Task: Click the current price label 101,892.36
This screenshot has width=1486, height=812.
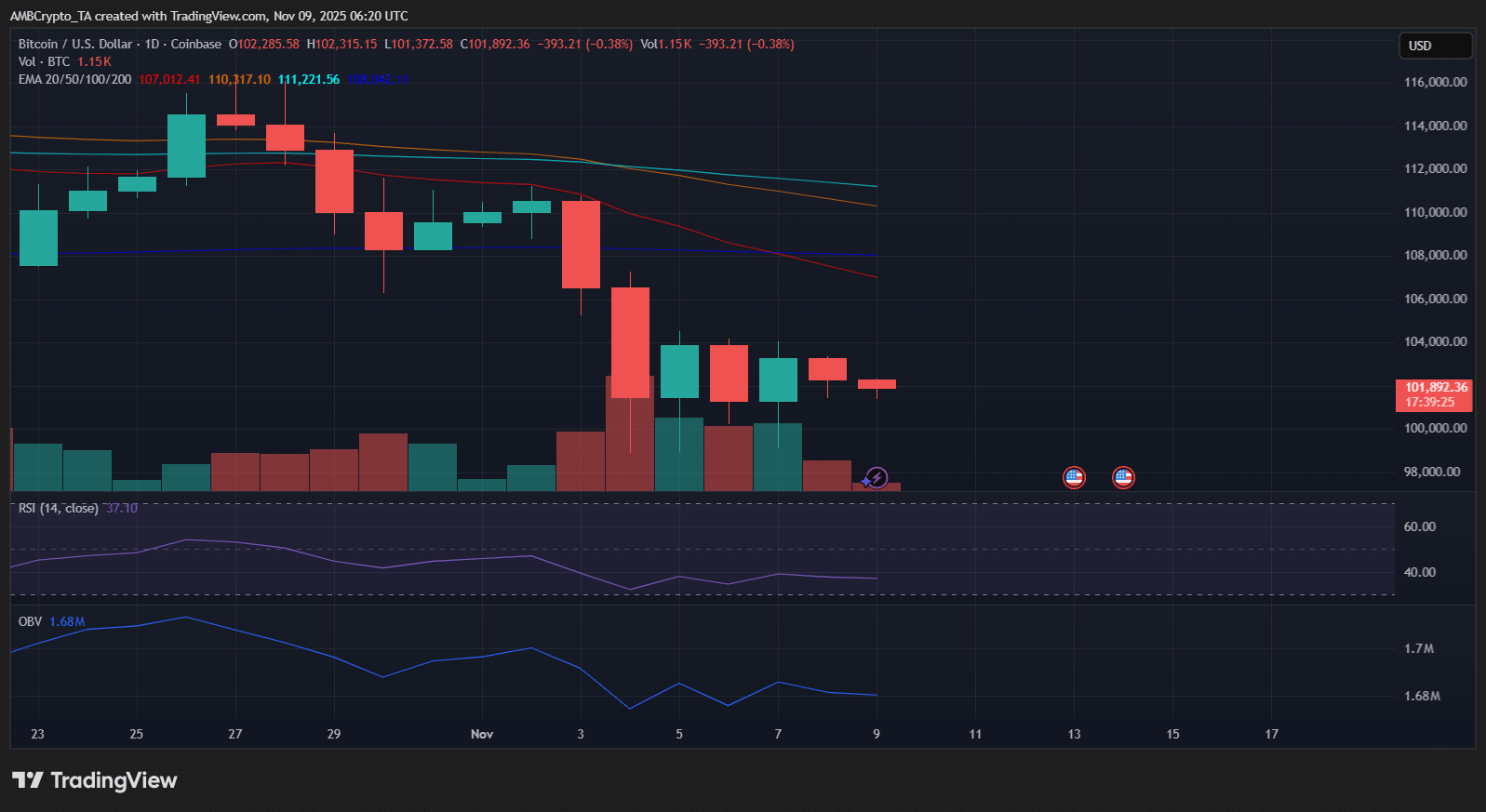Action: pyautogui.click(x=1435, y=387)
